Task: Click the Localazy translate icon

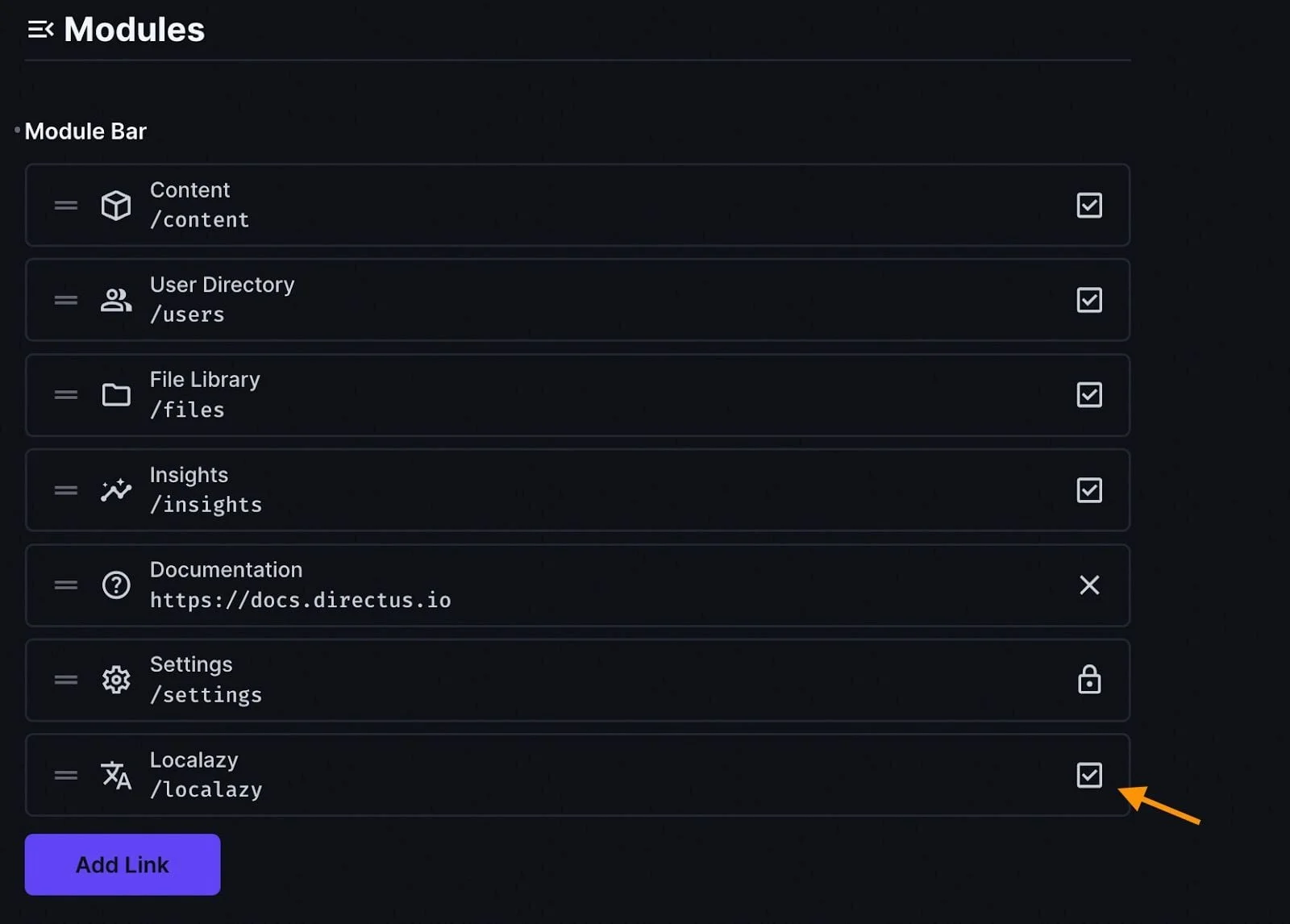Action: tap(116, 776)
